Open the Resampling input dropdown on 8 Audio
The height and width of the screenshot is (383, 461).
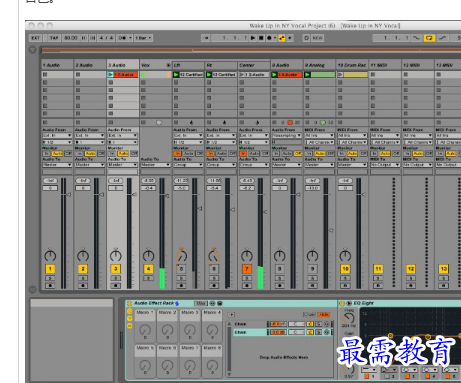(287, 135)
